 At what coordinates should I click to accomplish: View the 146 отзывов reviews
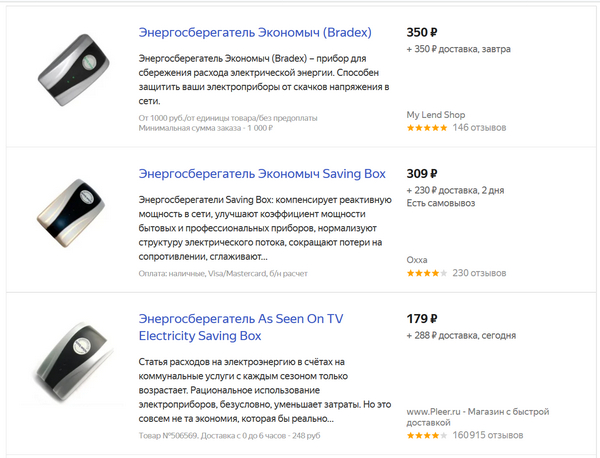pos(479,128)
